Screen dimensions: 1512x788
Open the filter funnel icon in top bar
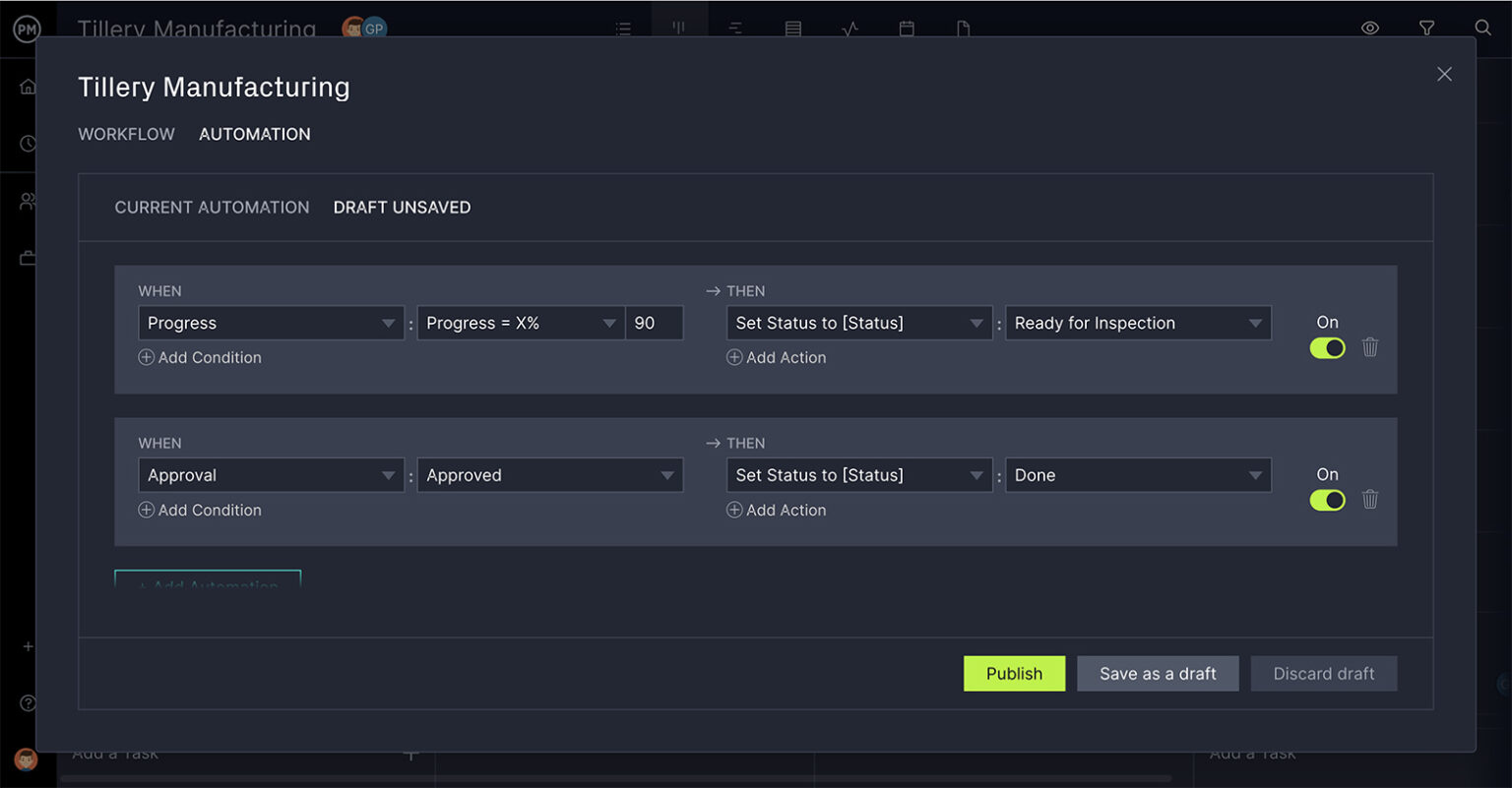(x=1426, y=28)
